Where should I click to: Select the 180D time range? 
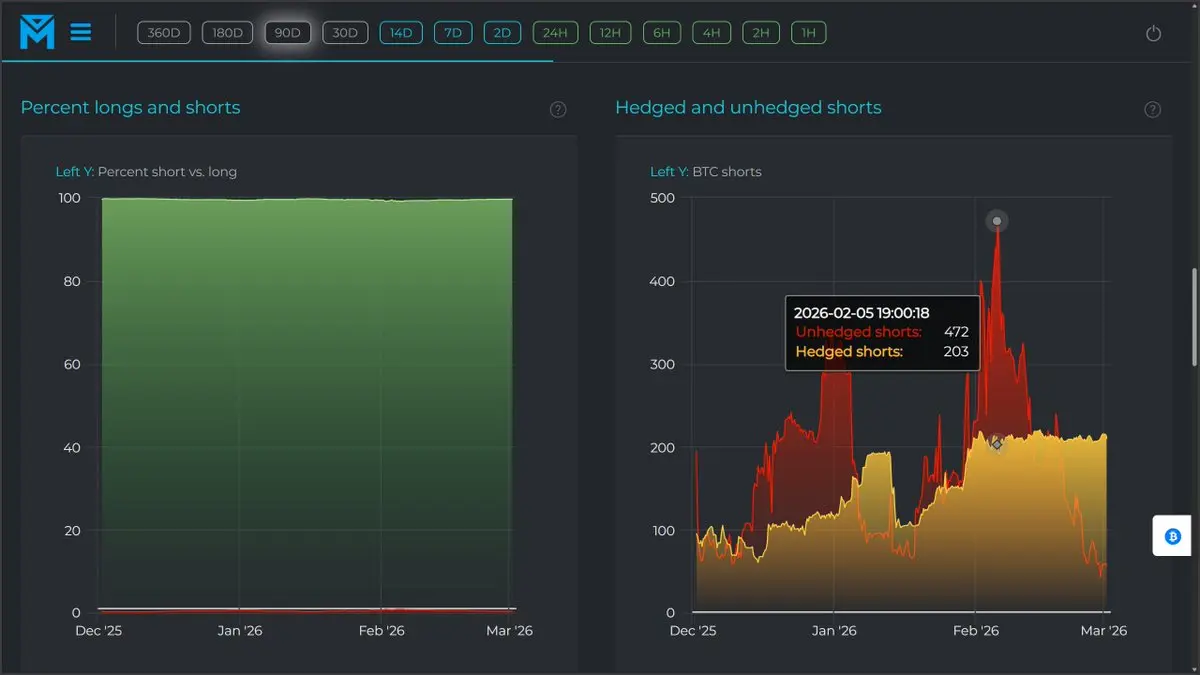227,33
